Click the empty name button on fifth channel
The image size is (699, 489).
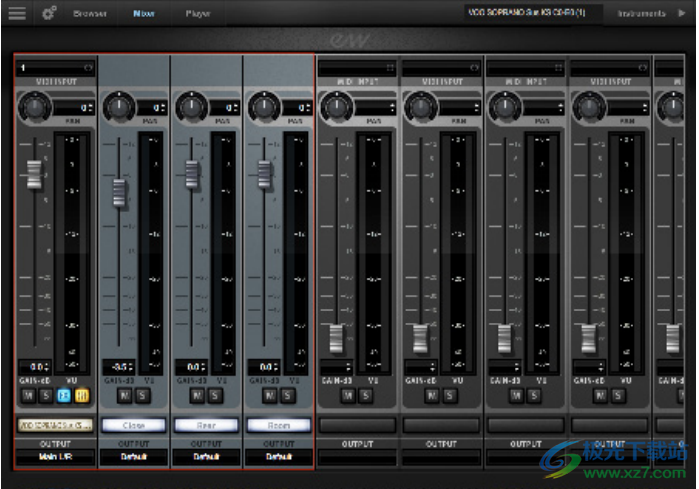tap(358, 425)
